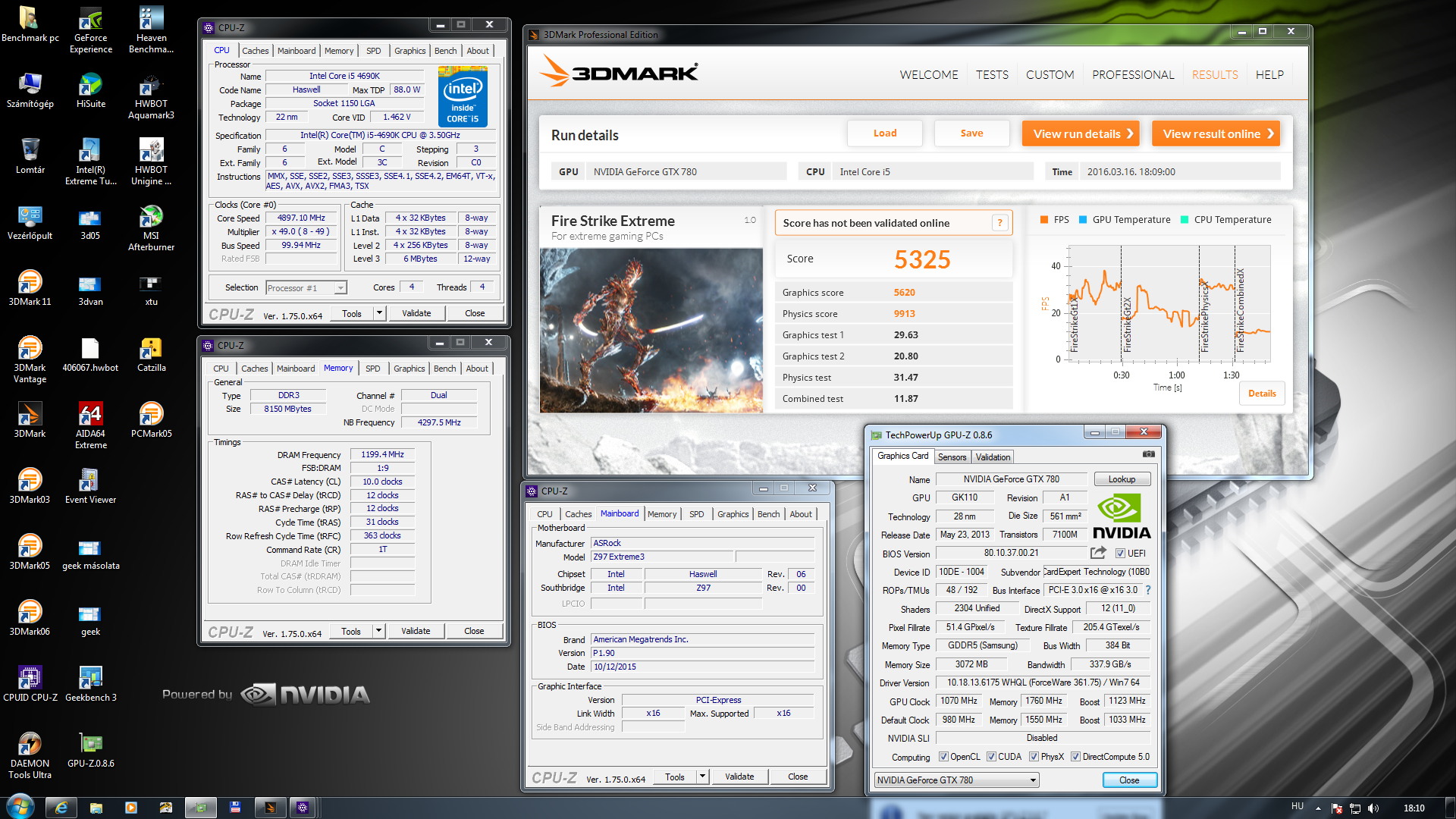1456x819 pixels.
Task: Open Caches tab in top CPU-Z window
Action: (256, 51)
